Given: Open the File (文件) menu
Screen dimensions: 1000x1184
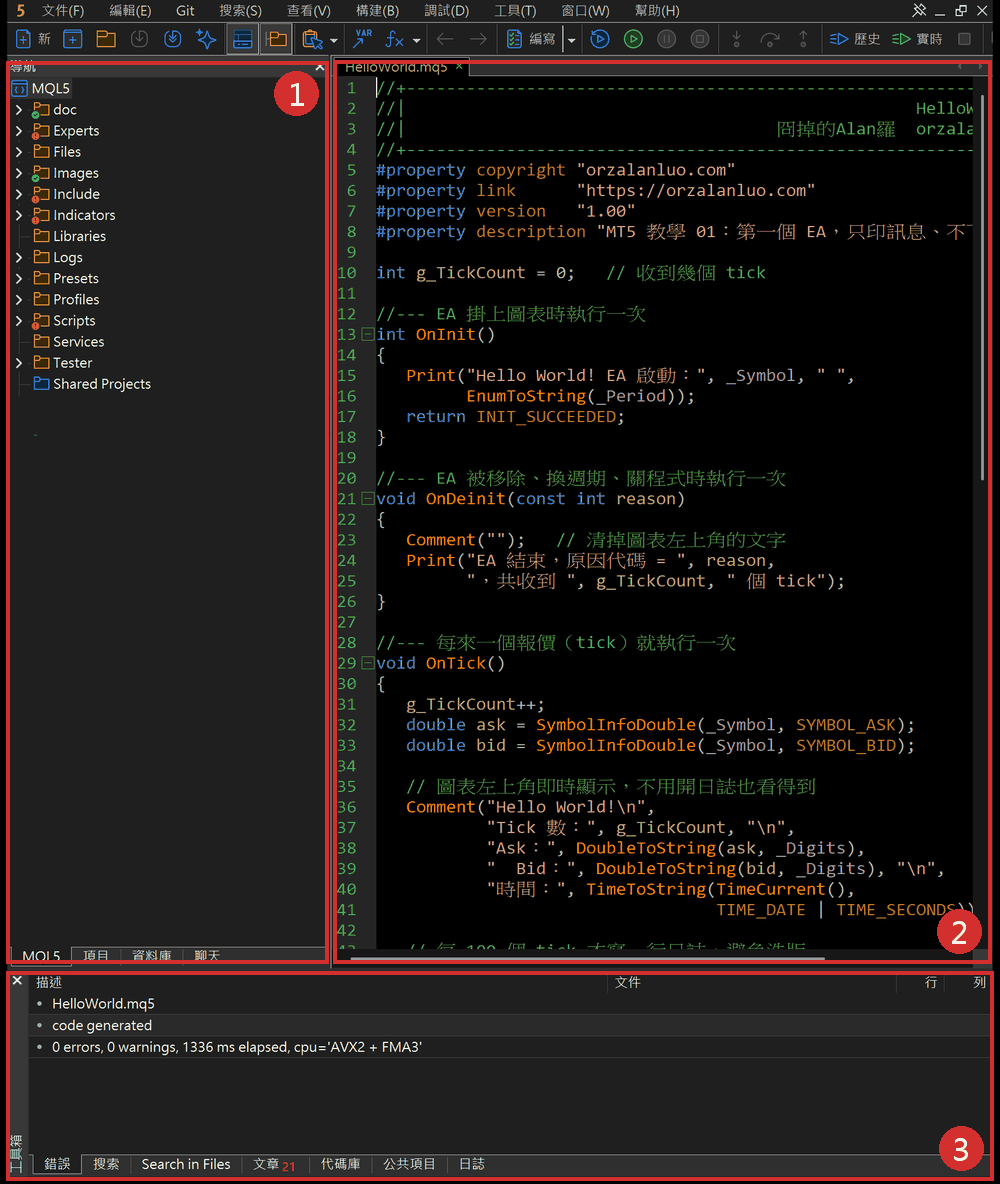Looking at the screenshot, I should [x=63, y=11].
